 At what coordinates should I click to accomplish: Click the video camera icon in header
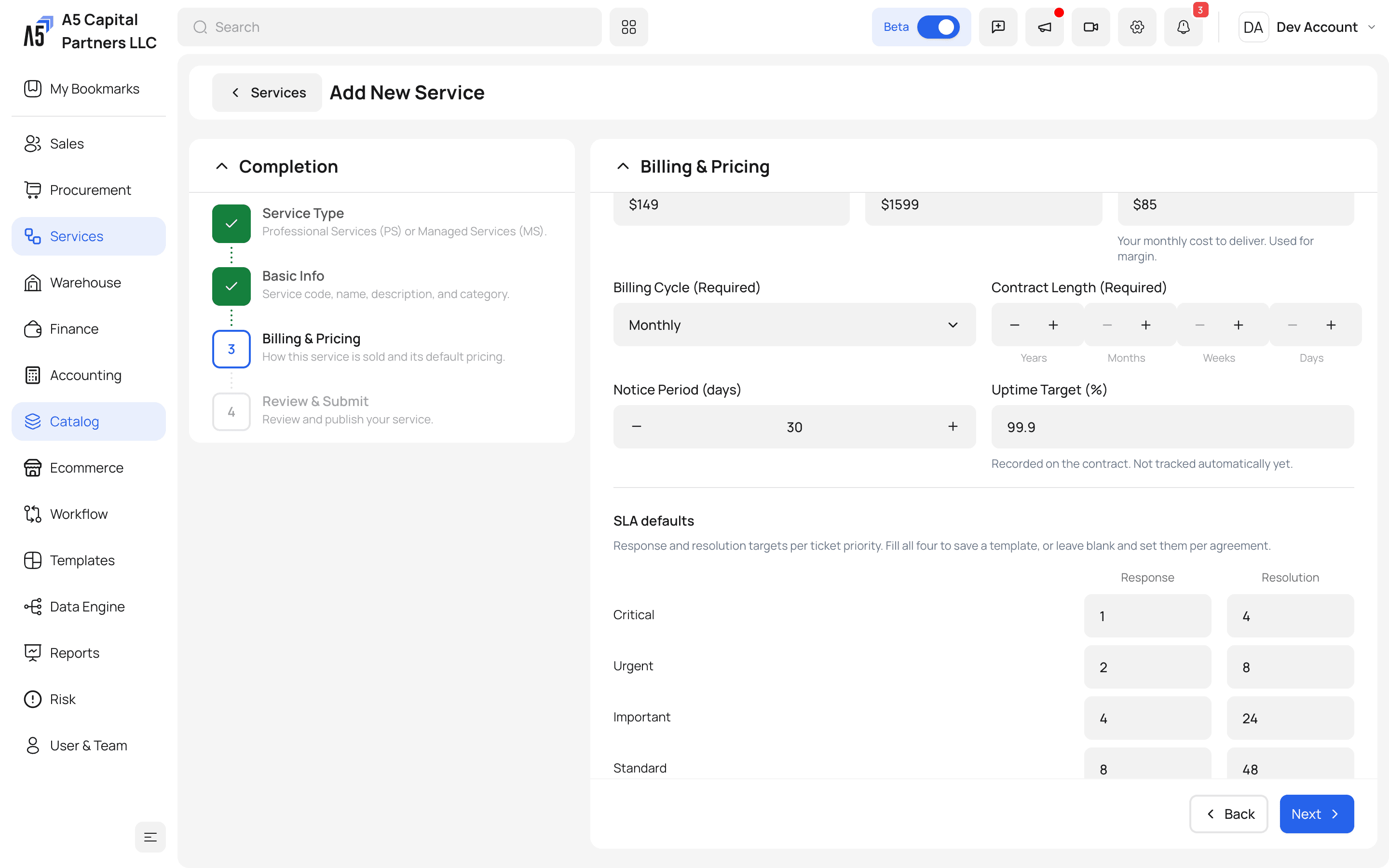coord(1090,27)
